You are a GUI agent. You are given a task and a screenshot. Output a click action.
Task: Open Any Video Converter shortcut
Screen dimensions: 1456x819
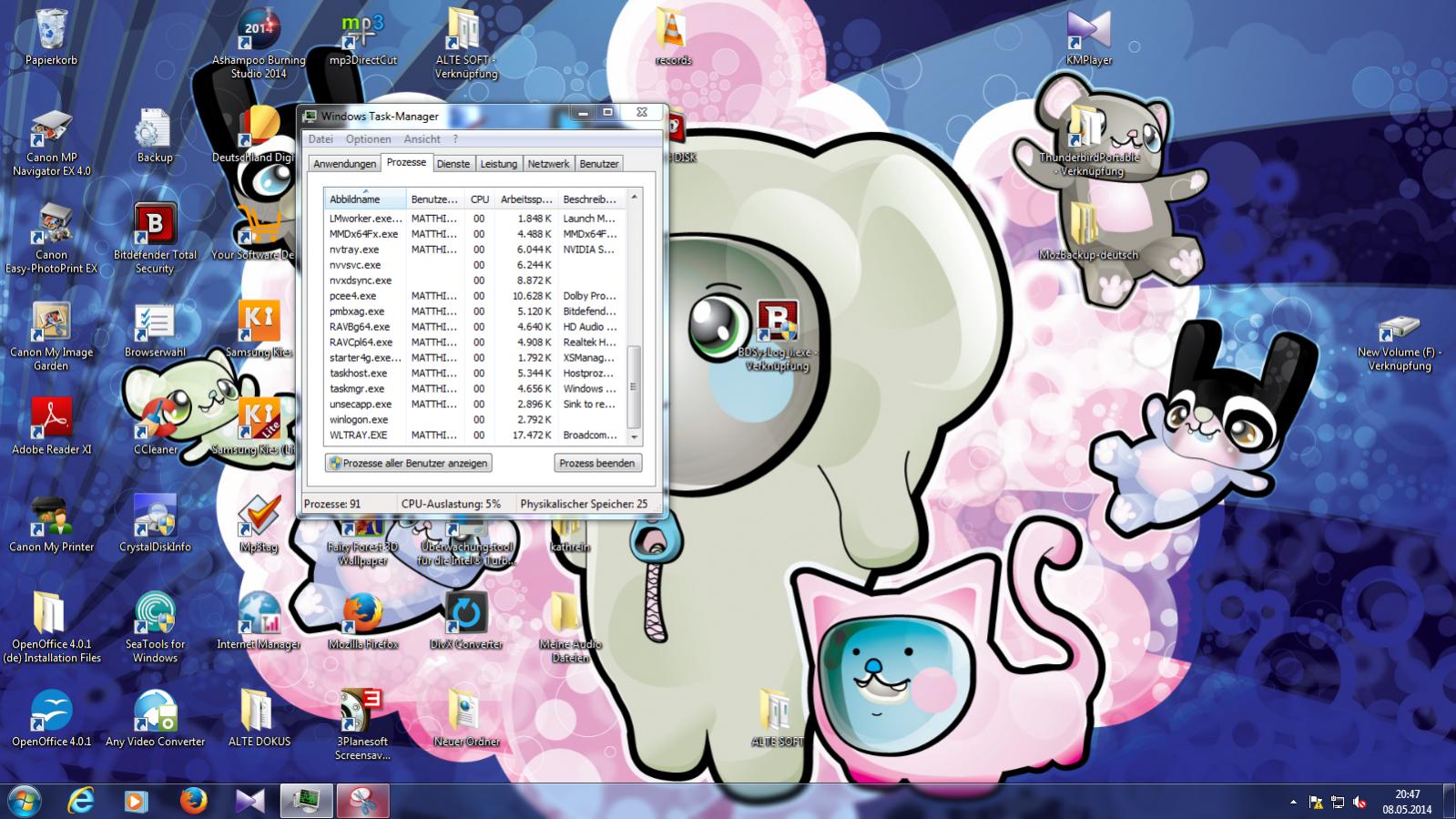[155, 718]
